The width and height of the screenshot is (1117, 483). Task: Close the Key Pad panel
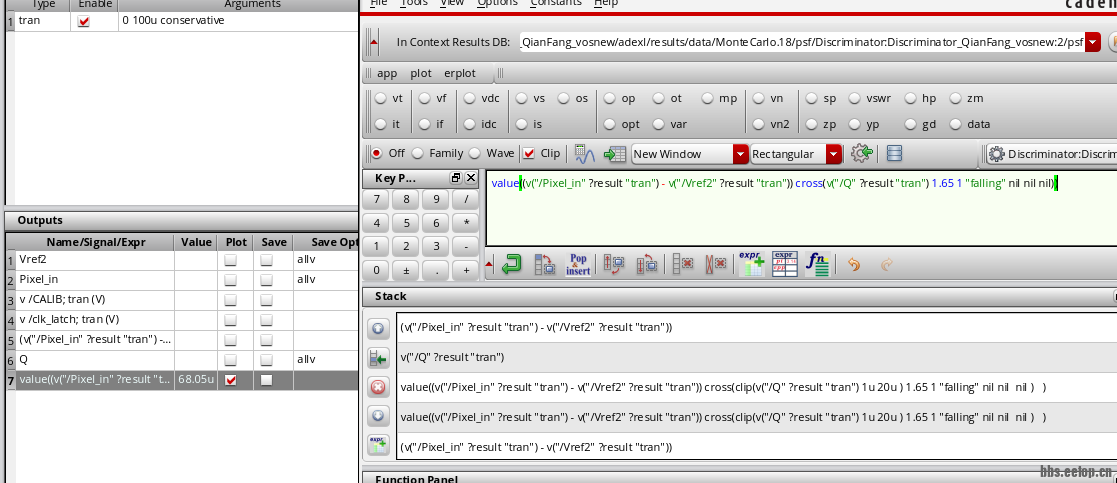tap(471, 178)
